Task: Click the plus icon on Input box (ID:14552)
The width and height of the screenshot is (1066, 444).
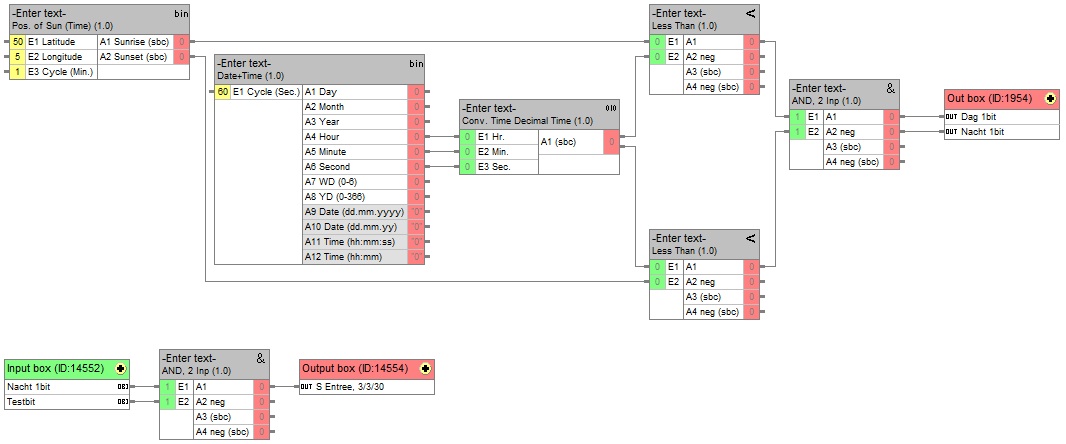Action: coord(121,368)
